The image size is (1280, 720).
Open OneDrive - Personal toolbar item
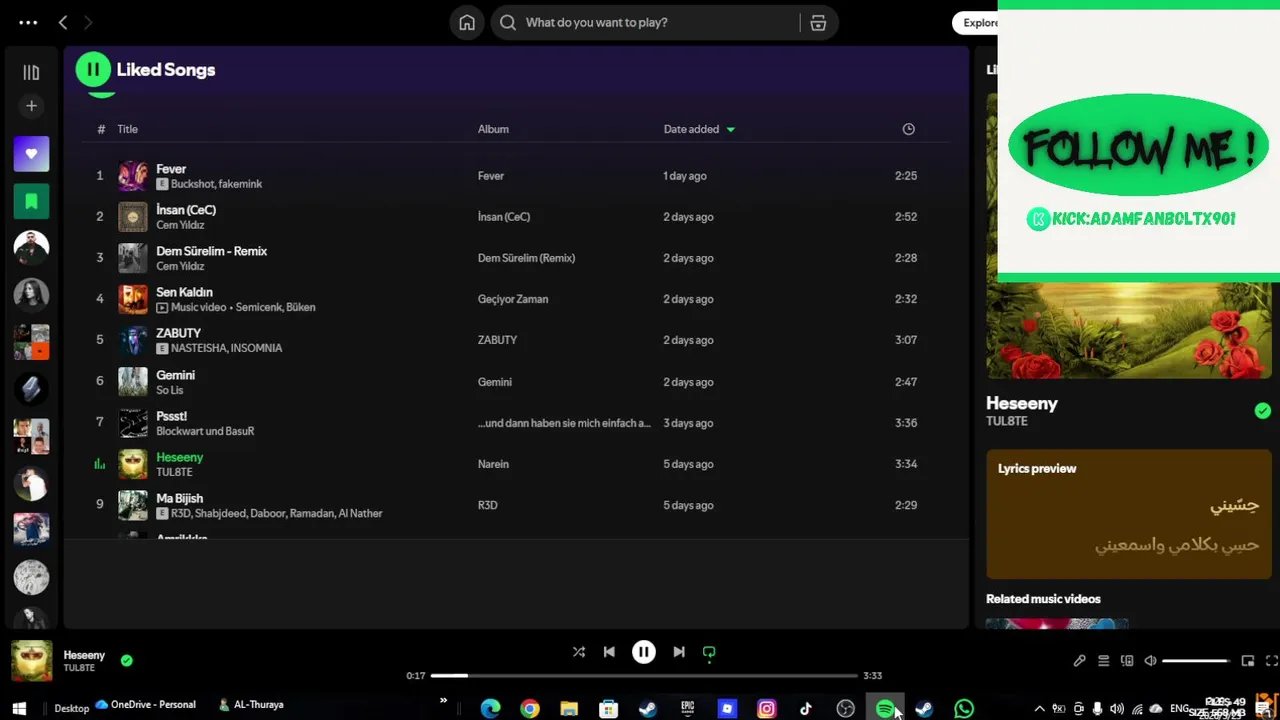click(146, 705)
